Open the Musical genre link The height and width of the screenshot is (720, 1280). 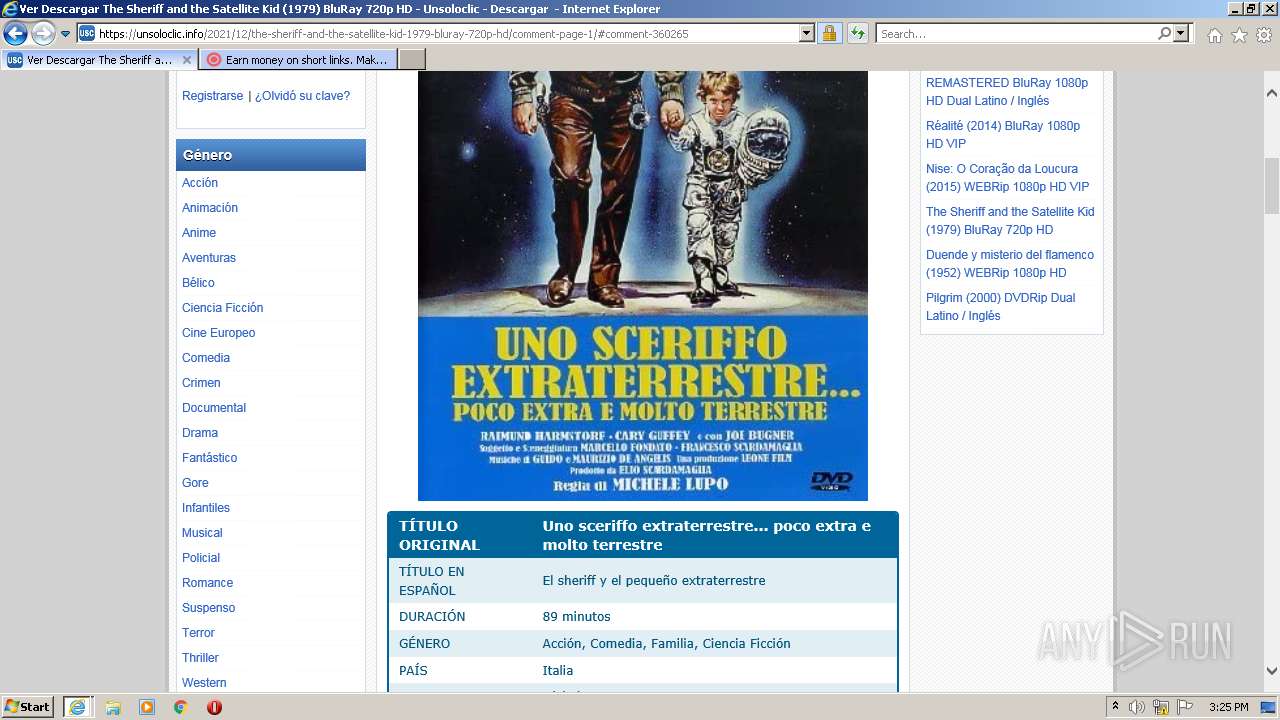[202, 533]
